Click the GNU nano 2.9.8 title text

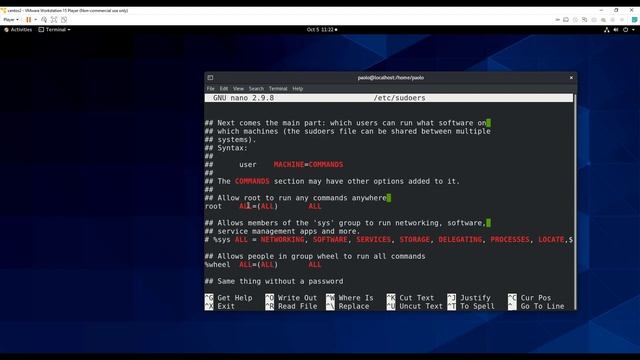243,98
